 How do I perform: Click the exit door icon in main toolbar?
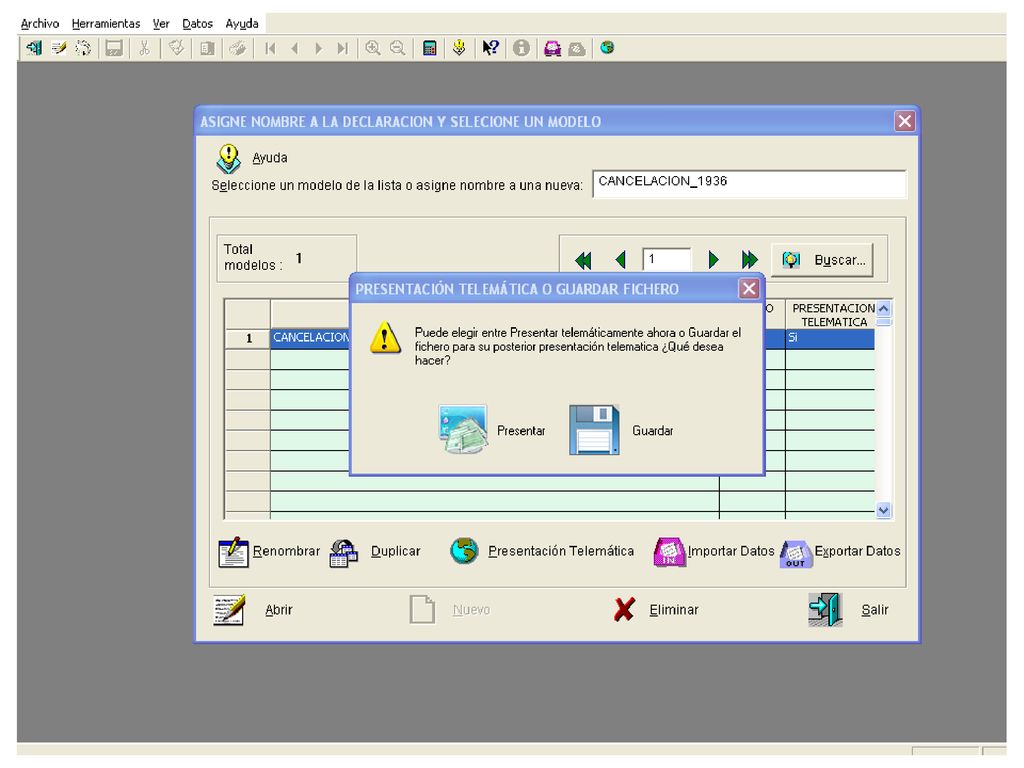pos(34,48)
